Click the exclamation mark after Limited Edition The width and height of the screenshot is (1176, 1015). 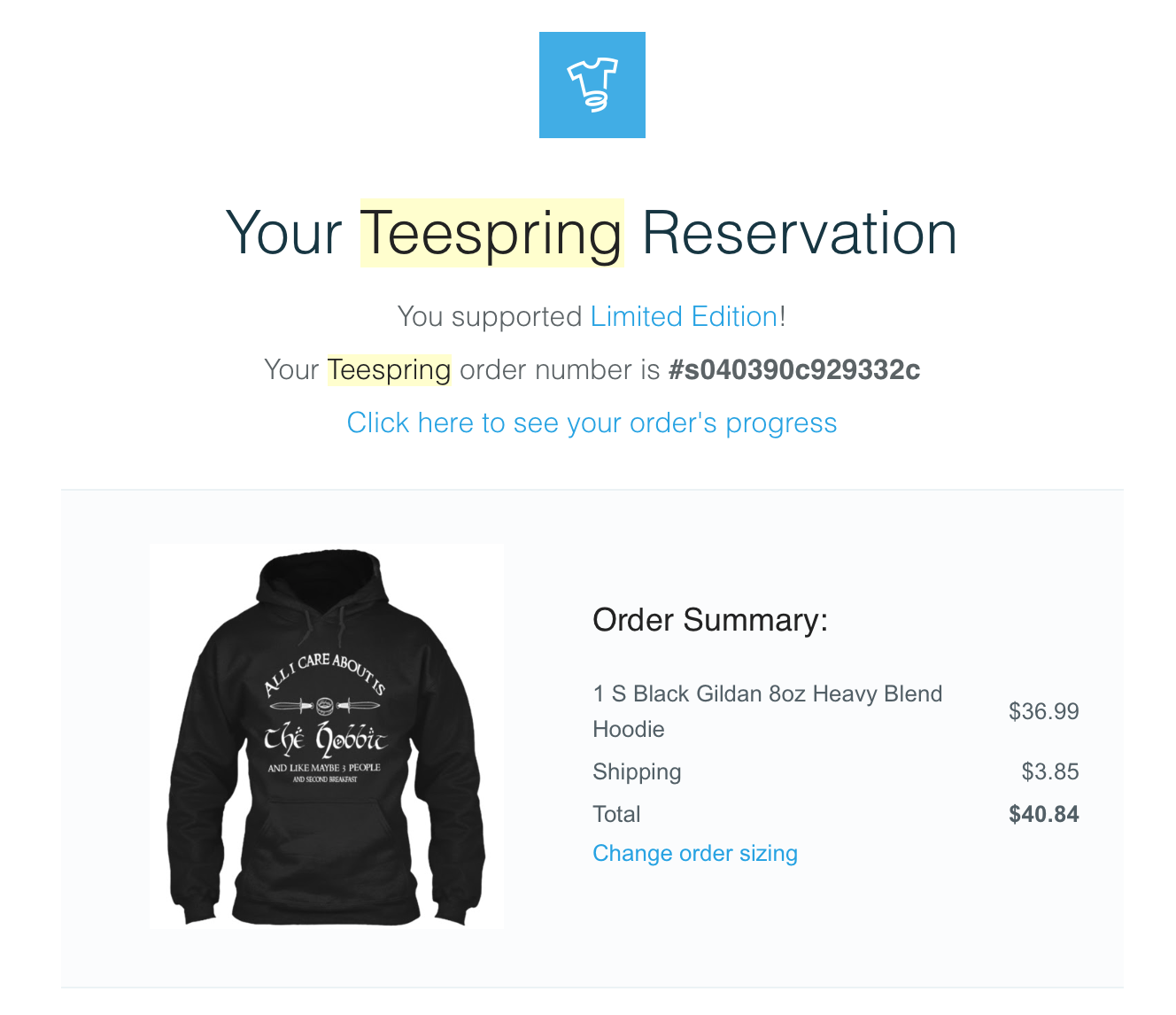pyautogui.click(x=783, y=316)
